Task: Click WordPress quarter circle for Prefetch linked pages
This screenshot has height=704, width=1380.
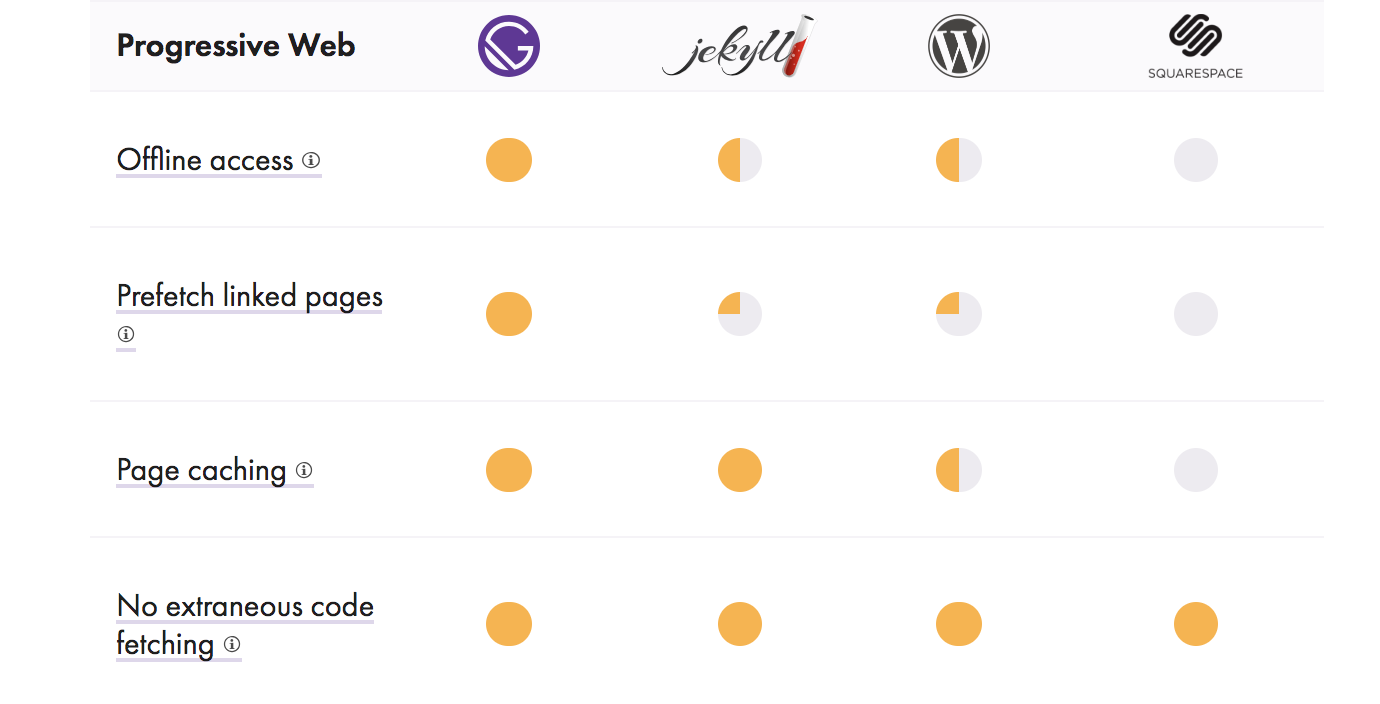Action: 959,314
